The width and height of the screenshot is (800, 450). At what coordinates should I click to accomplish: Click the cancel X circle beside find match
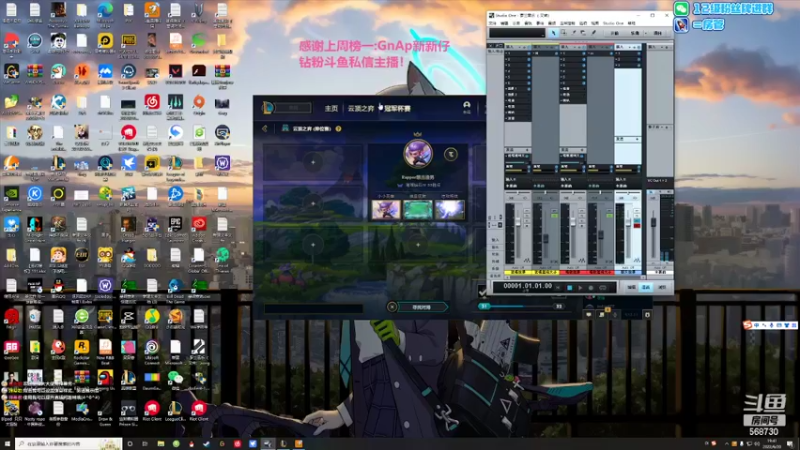(x=392, y=307)
